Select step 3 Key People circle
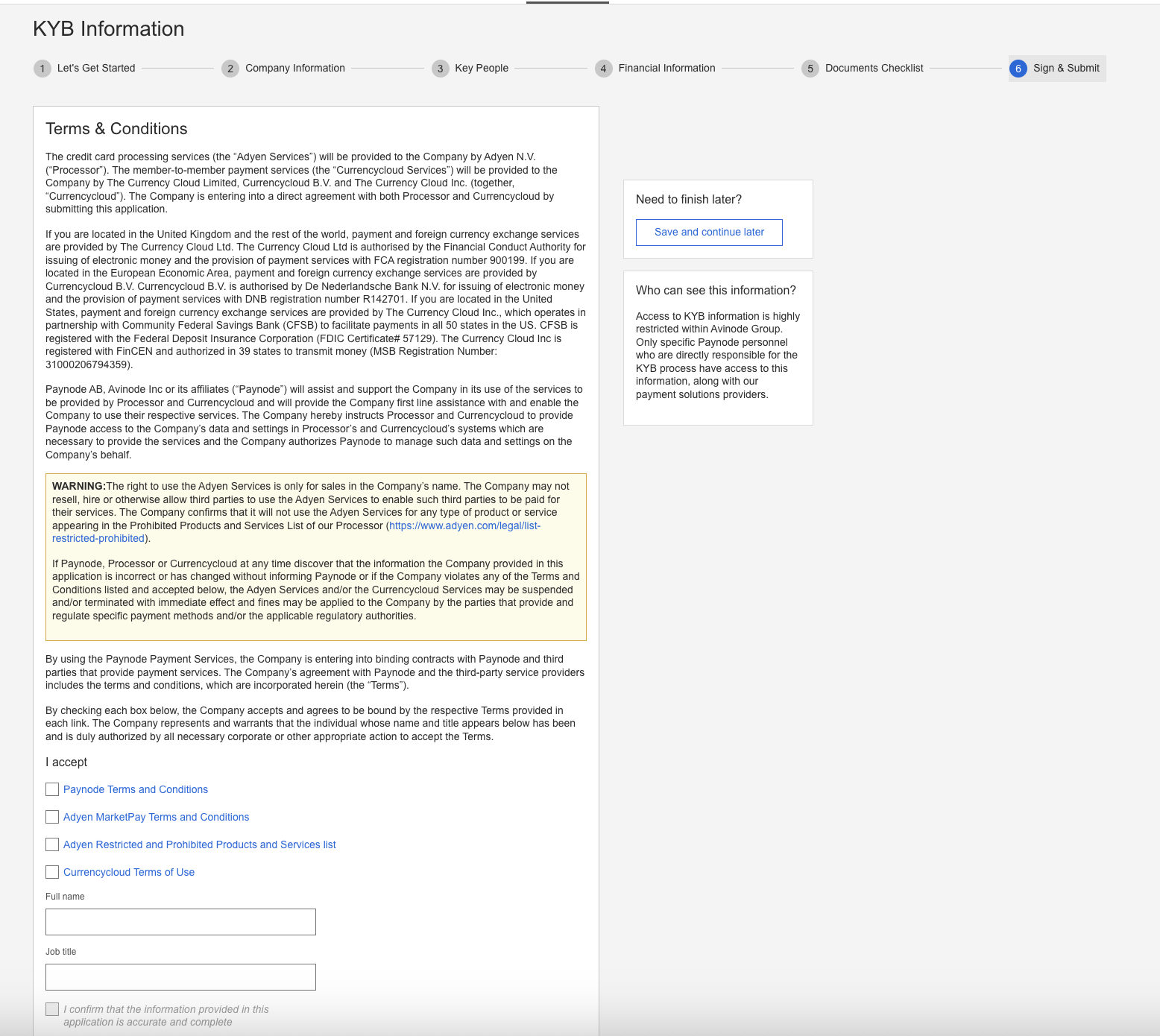This screenshot has height=1036, width=1160. pos(441,68)
